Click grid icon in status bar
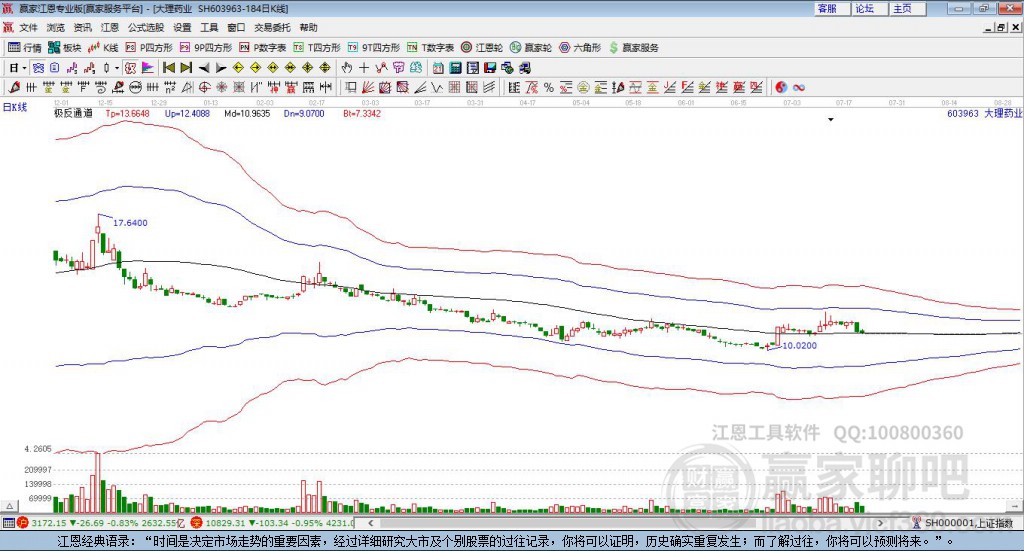 [x=8, y=523]
